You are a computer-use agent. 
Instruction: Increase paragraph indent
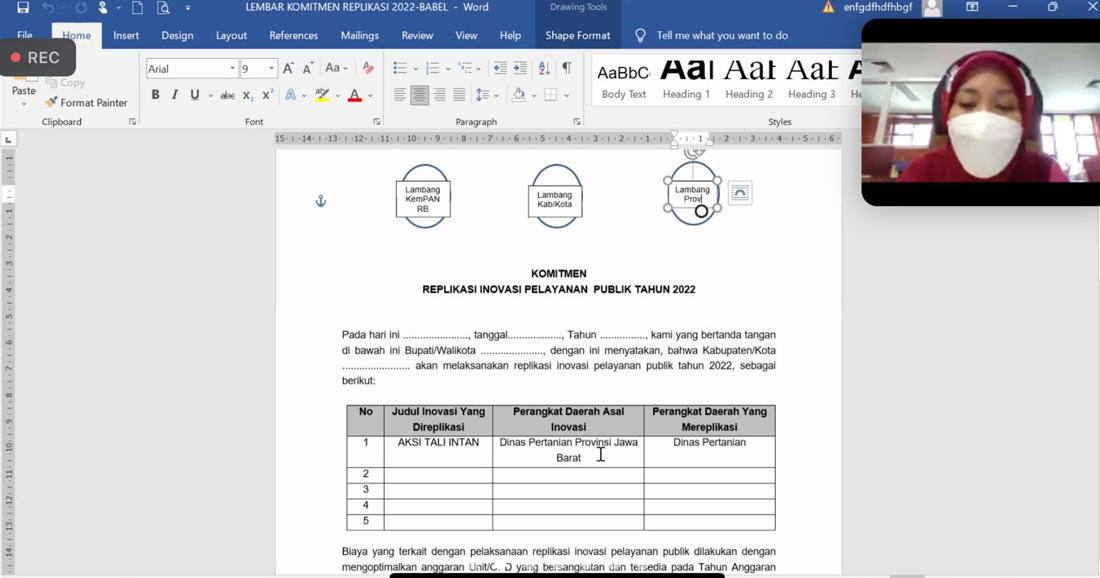(520, 68)
